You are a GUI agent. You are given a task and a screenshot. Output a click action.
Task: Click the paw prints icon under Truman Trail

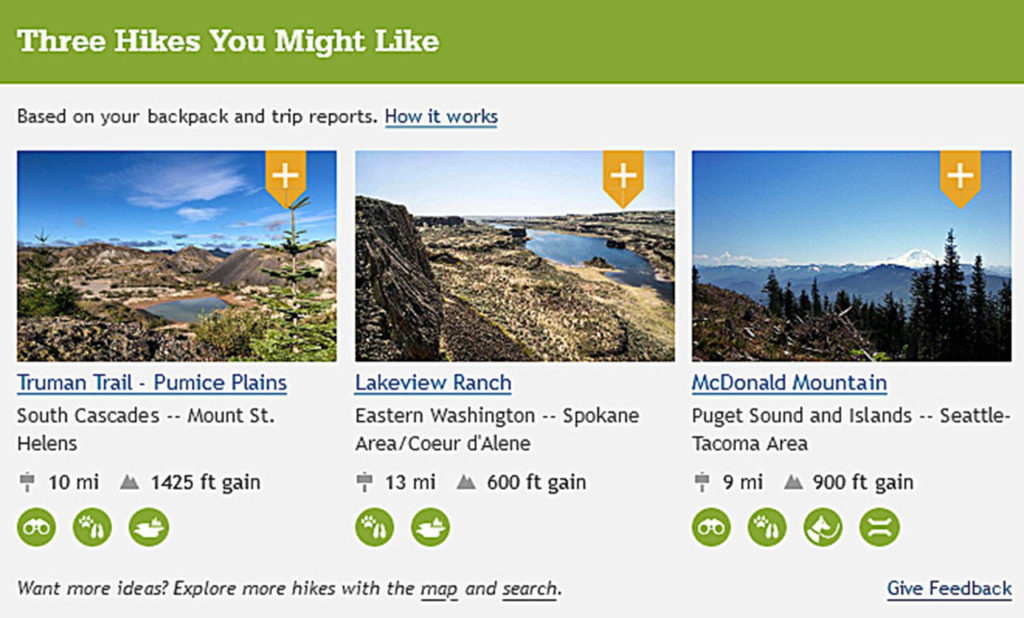[93, 527]
